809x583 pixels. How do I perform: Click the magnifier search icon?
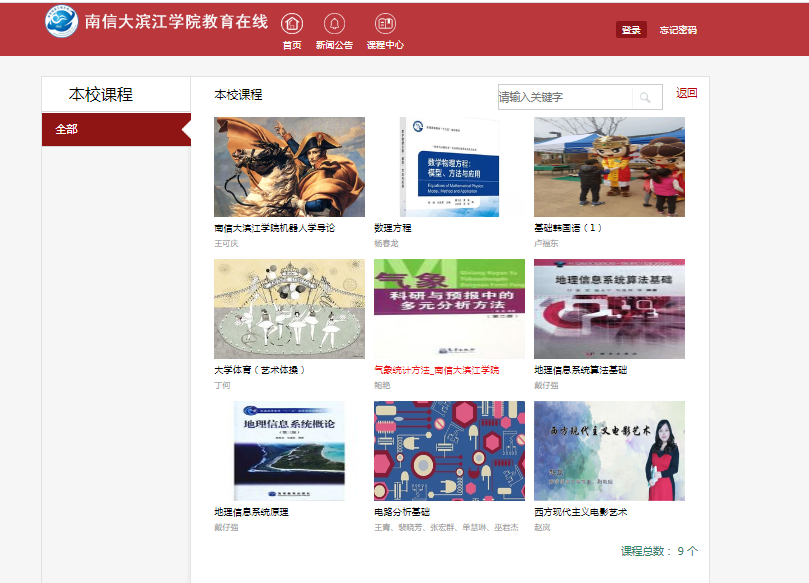[x=646, y=97]
